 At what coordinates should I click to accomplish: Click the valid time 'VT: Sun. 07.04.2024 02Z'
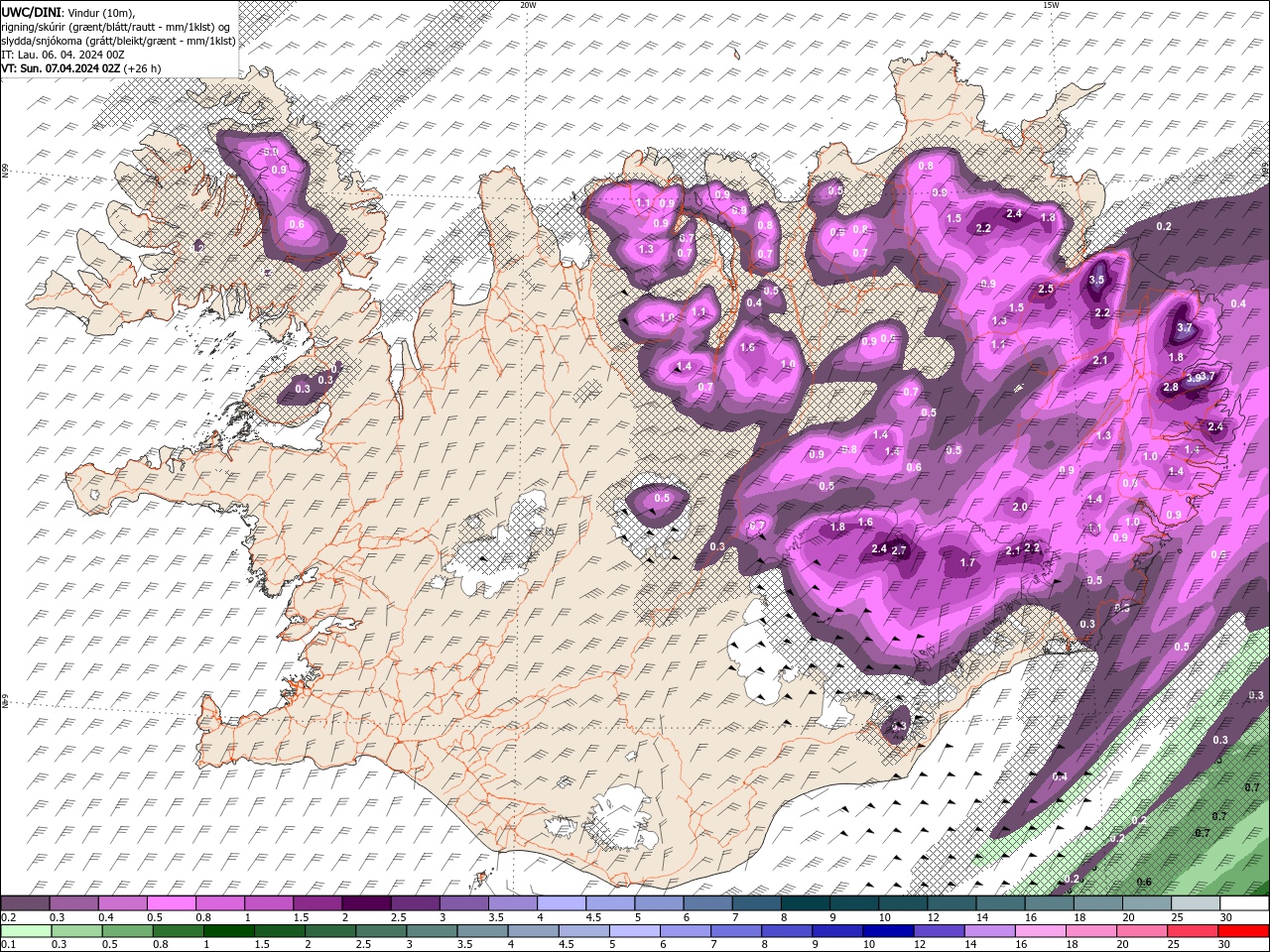click(x=61, y=68)
